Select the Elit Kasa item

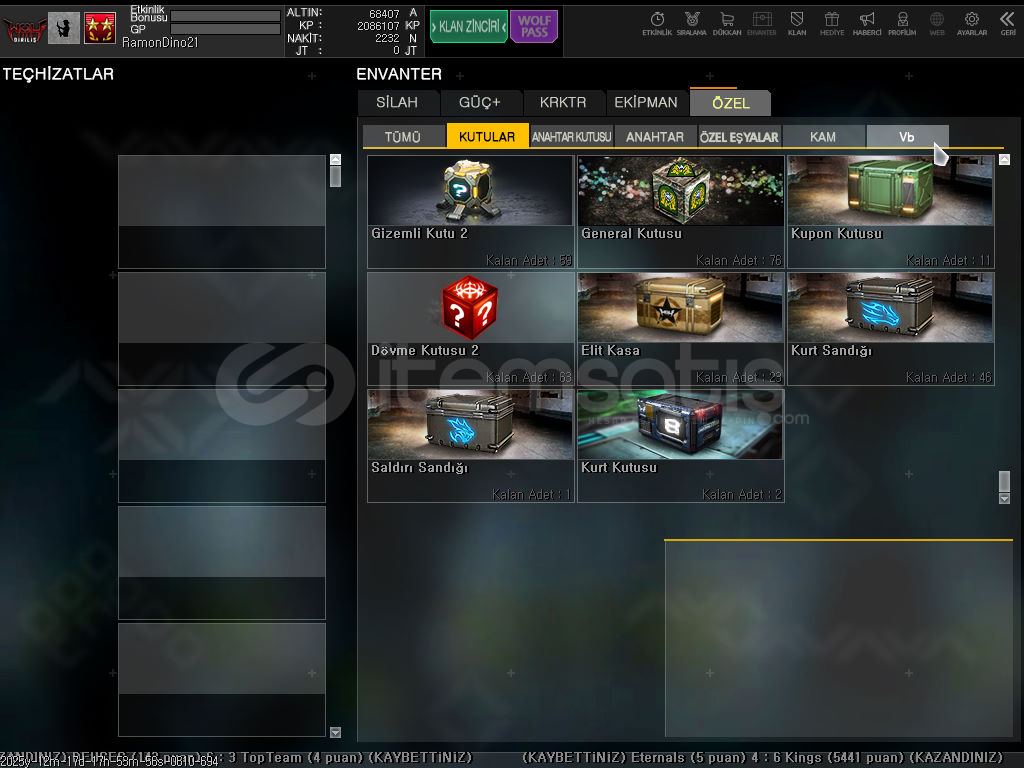(x=680, y=328)
